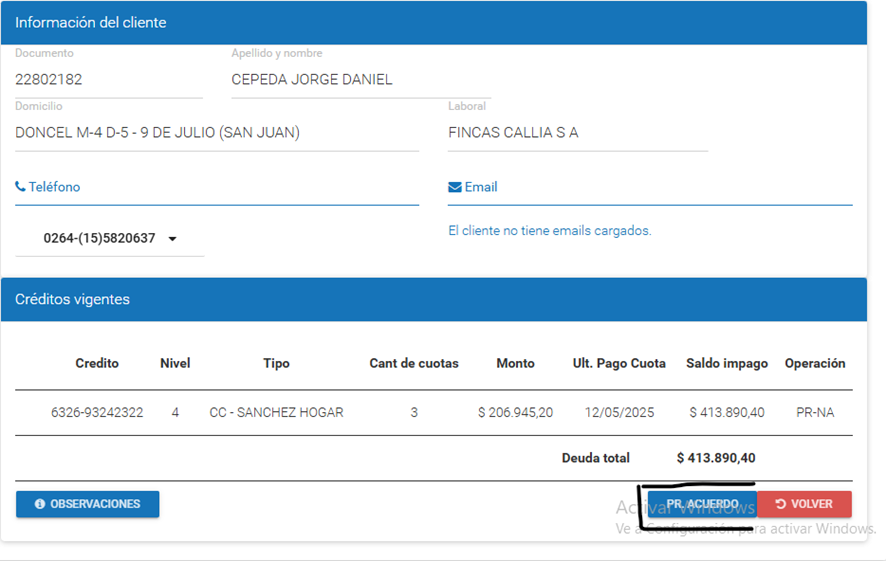Click the phone icon beside Teléfono
This screenshot has width=886, height=561.
(20, 187)
